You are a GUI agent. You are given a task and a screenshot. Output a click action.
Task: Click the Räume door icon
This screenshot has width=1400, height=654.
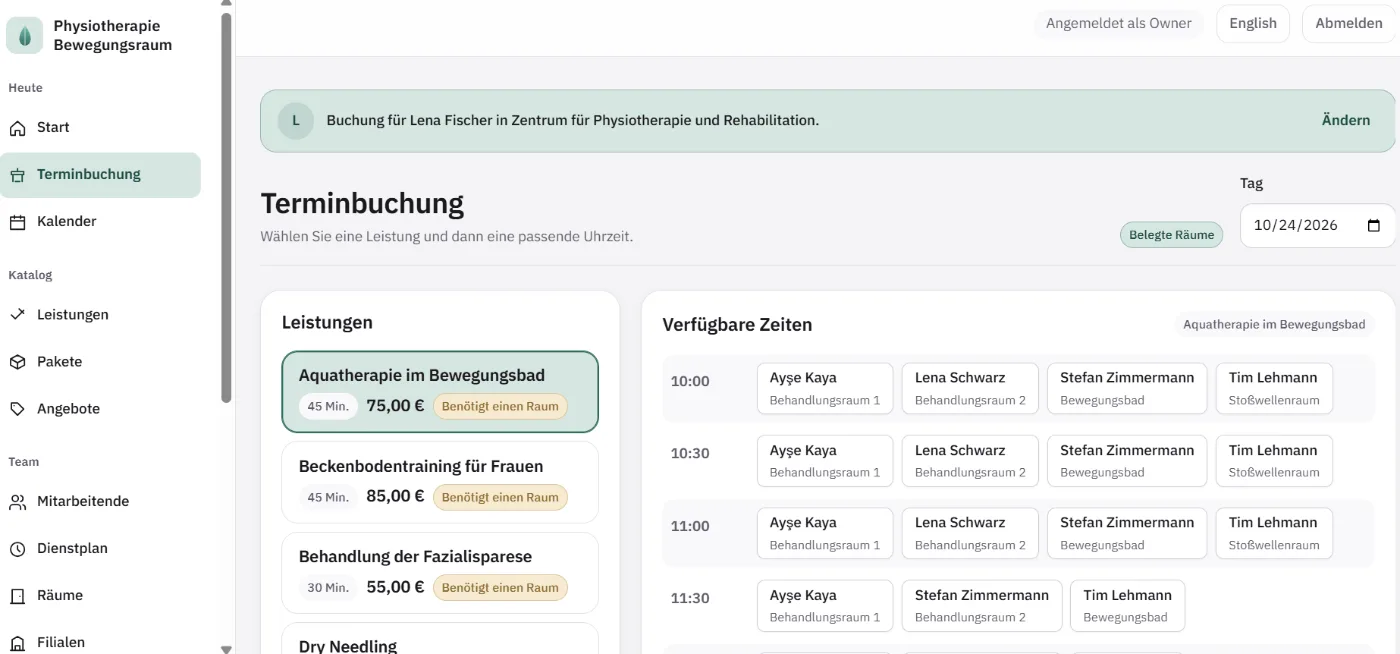17,596
